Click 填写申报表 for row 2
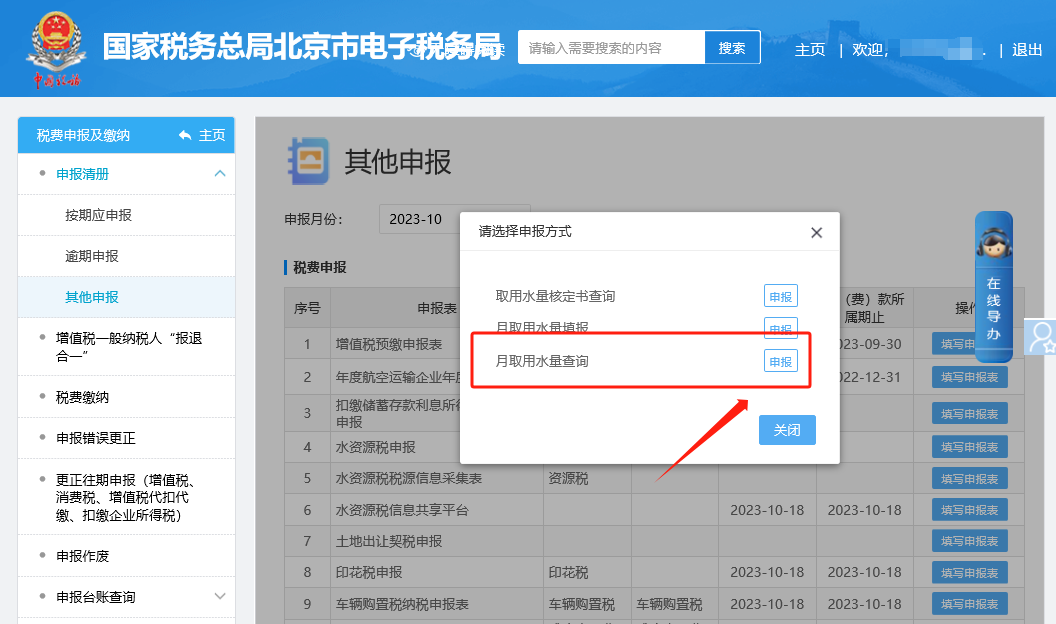Image resolution: width=1056 pixels, height=624 pixels. (970, 378)
